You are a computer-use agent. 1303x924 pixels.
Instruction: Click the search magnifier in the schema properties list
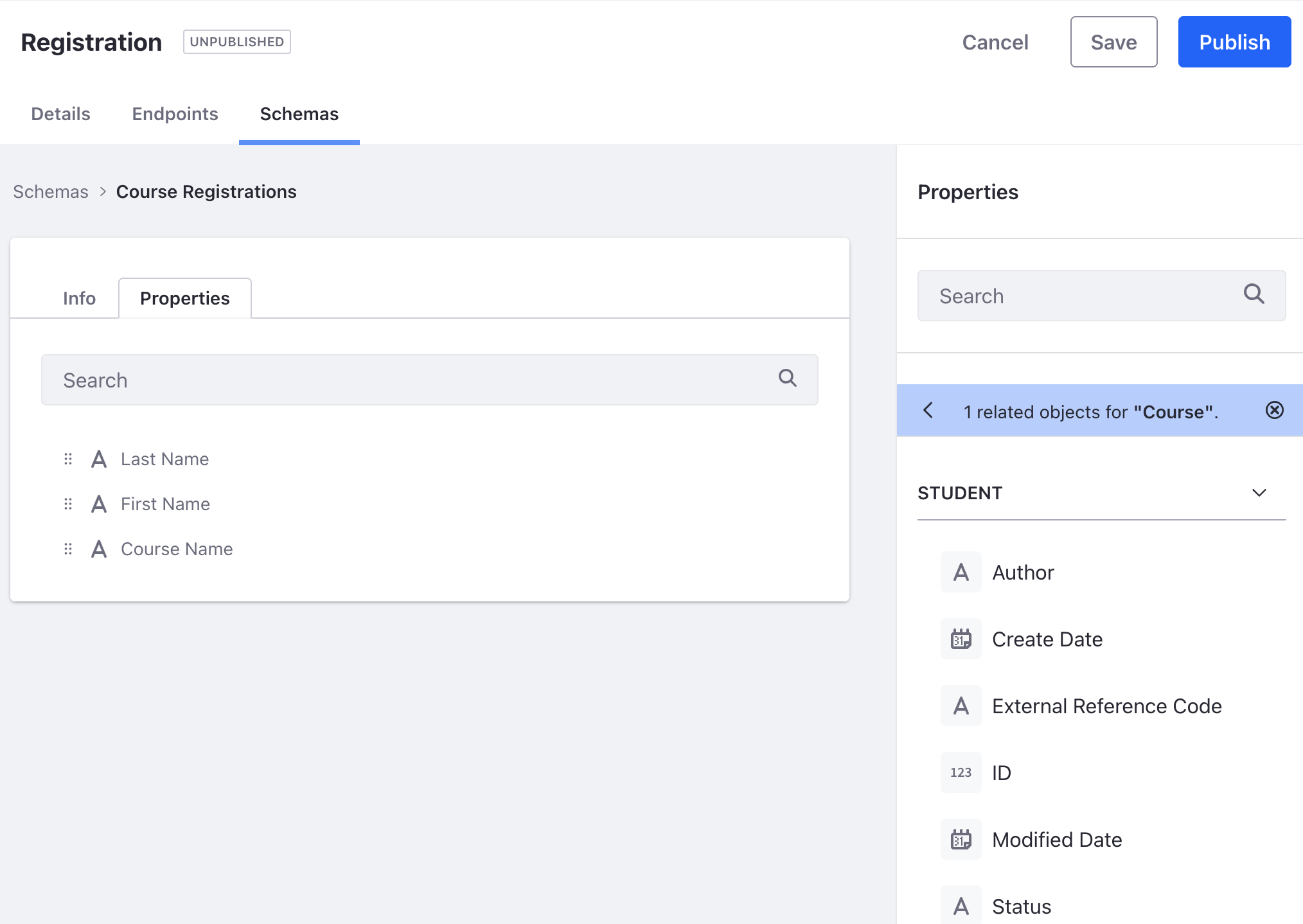[788, 378]
